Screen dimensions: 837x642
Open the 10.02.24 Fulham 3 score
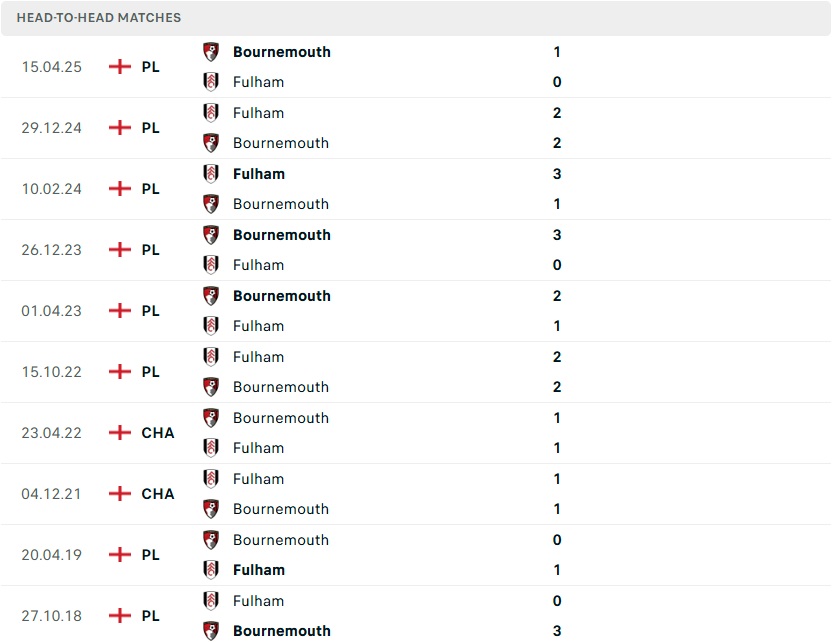point(557,174)
